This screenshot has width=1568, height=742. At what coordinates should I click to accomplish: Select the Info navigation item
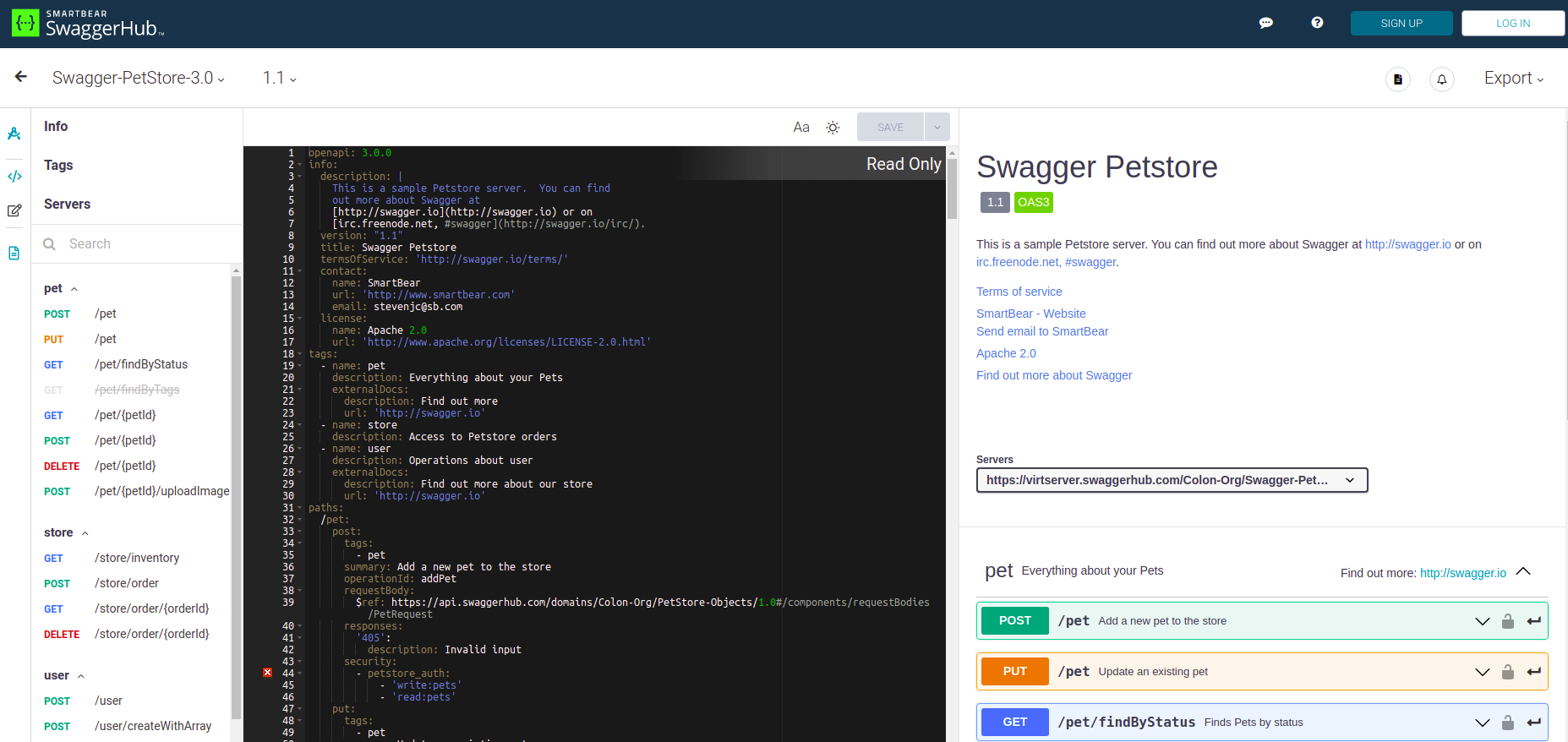pyautogui.click(x=56, y=126)
